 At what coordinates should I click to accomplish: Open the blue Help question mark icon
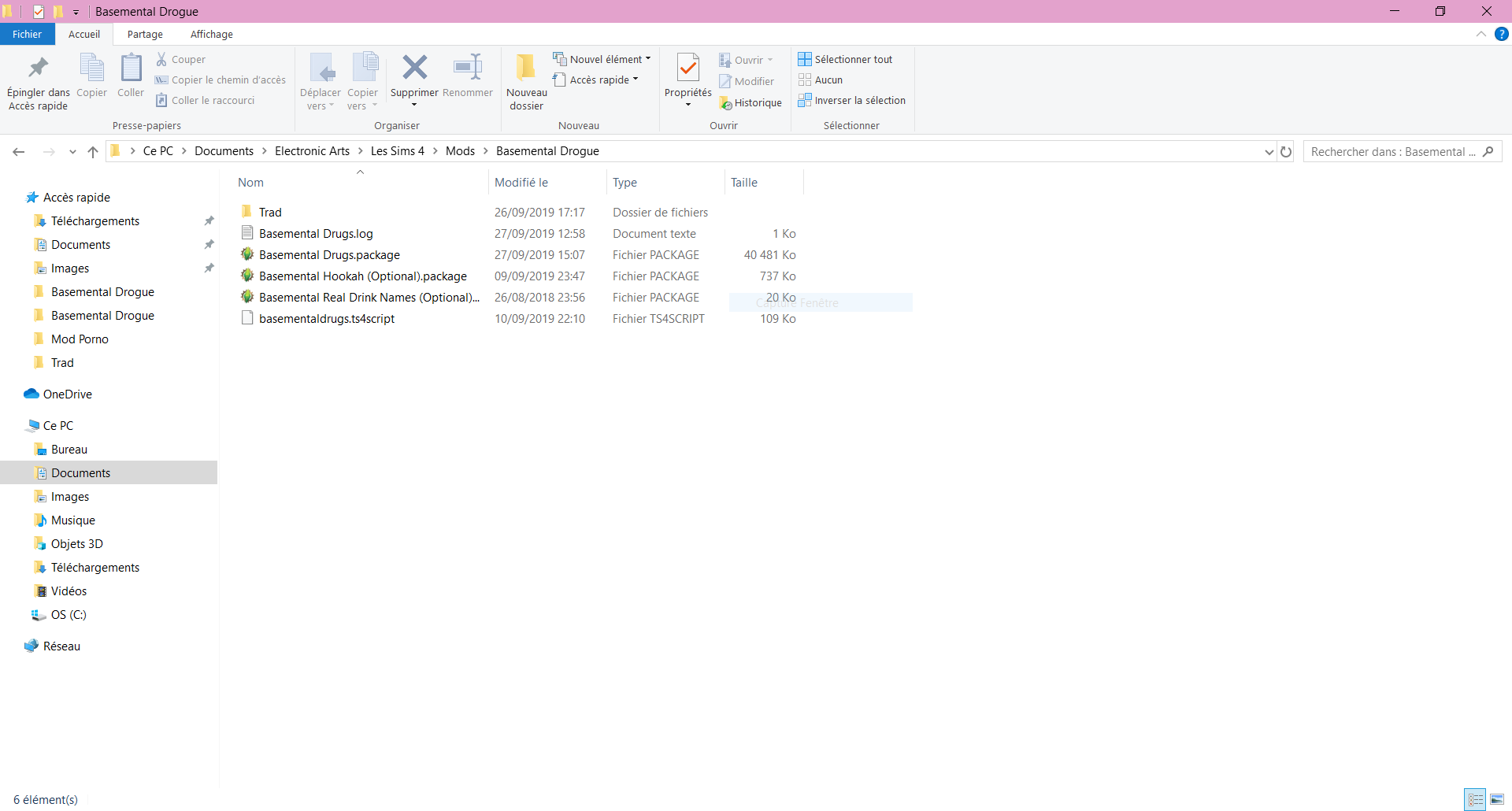coord(1502,34)
